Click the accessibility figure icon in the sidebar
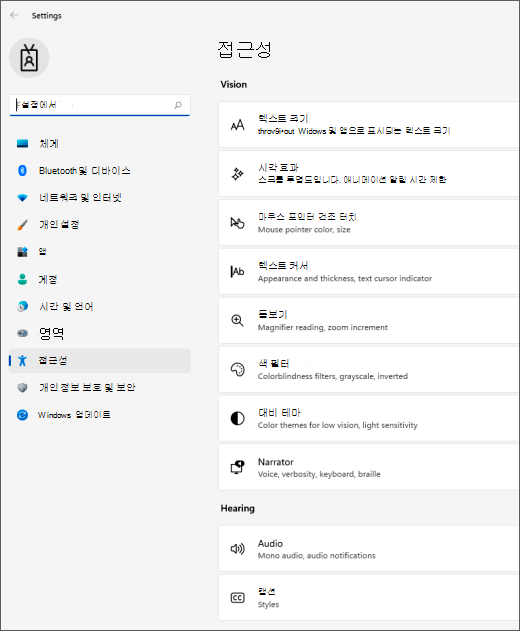Image resolution: width=520 pixels, height=631 pixels. (23, 361)
